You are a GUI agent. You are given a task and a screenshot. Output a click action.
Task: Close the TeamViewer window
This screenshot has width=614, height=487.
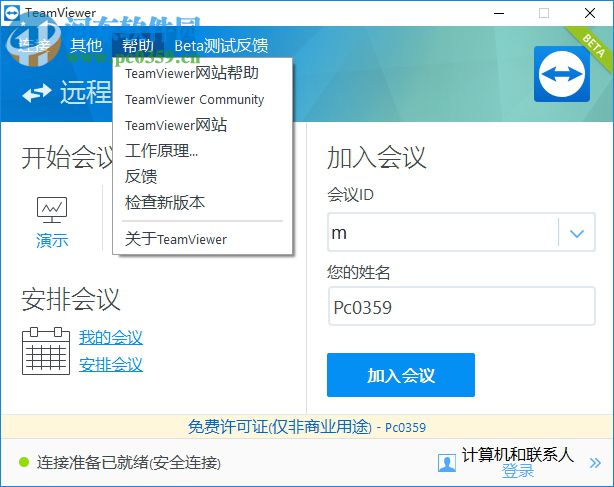click(590, 13)
